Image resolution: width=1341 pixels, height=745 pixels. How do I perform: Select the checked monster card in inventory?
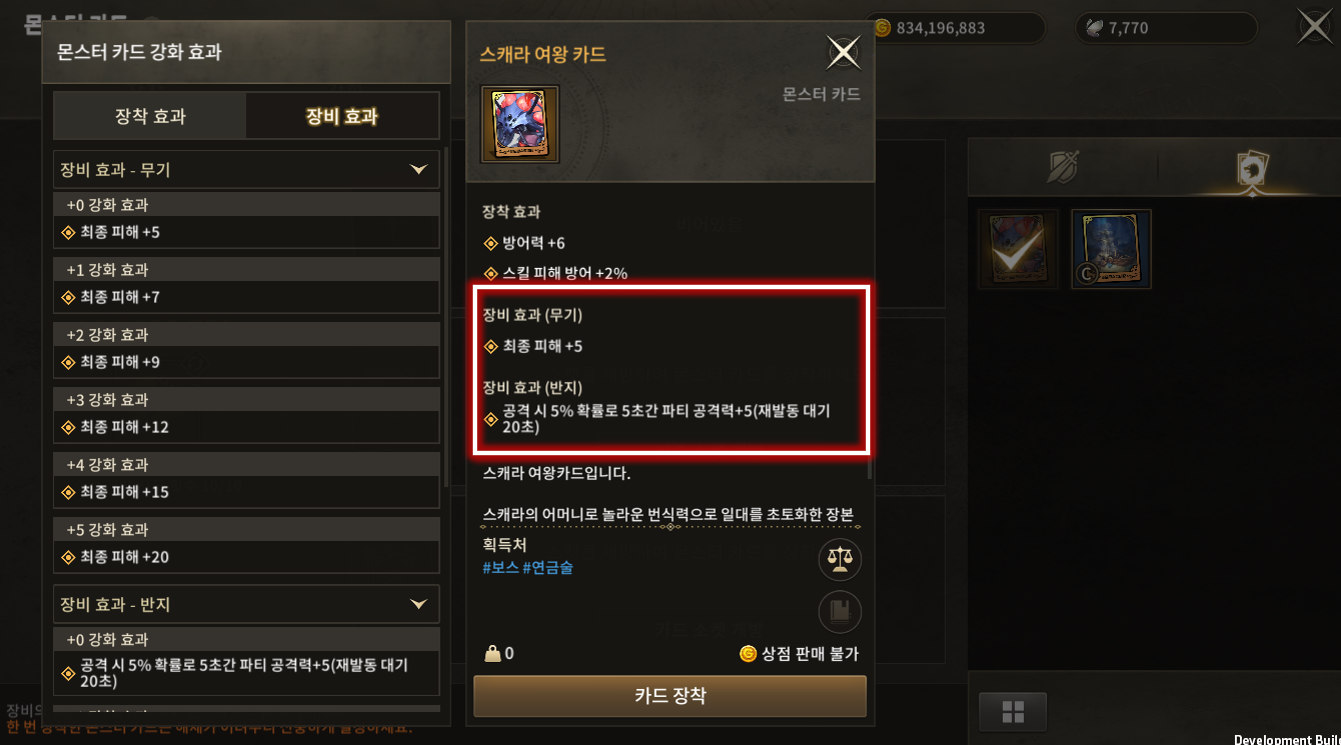(1018, 249)
